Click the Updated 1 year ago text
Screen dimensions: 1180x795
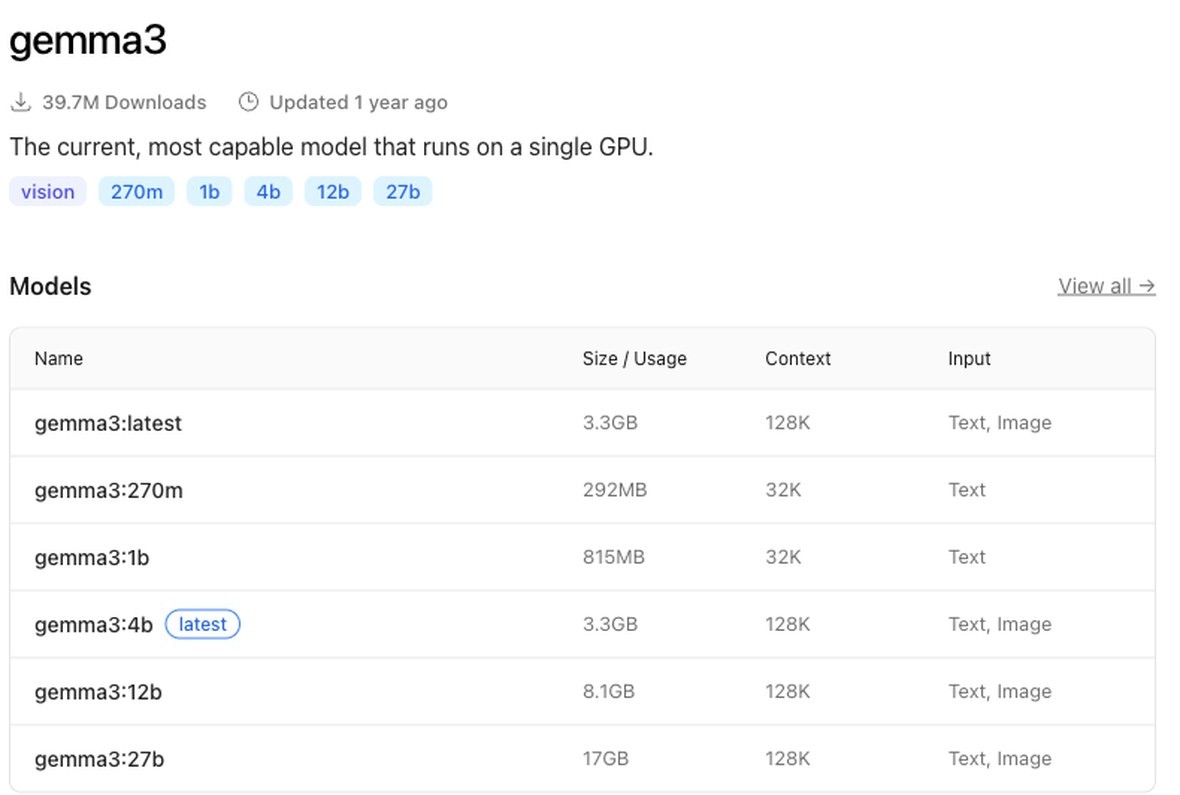click(358, 102)
